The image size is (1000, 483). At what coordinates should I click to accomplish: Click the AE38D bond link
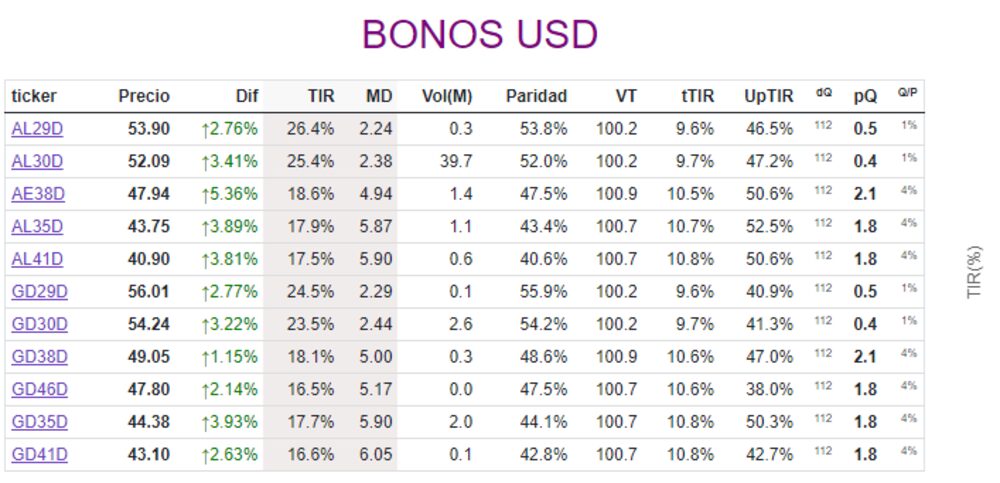point(38,194)
